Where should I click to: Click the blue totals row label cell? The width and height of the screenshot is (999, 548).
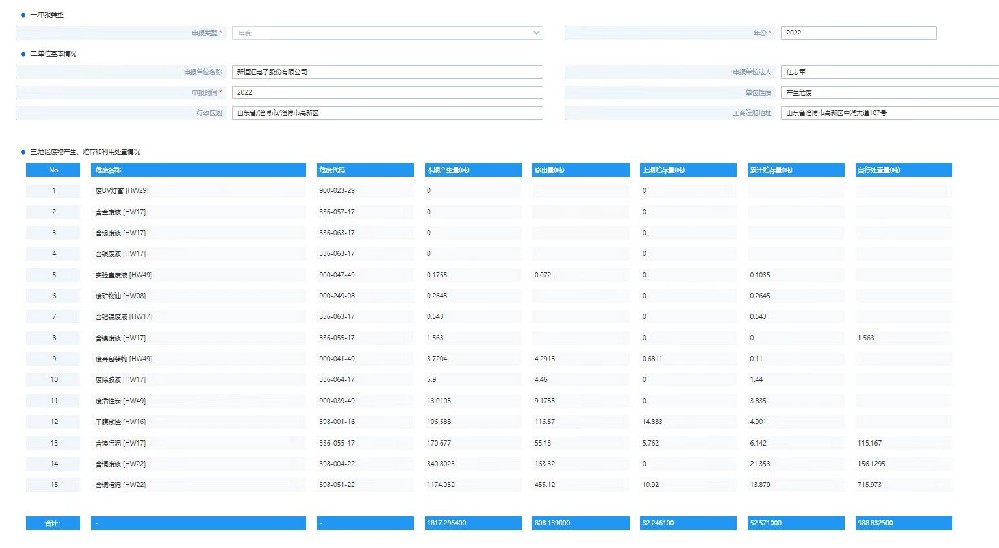pos(53,523)
